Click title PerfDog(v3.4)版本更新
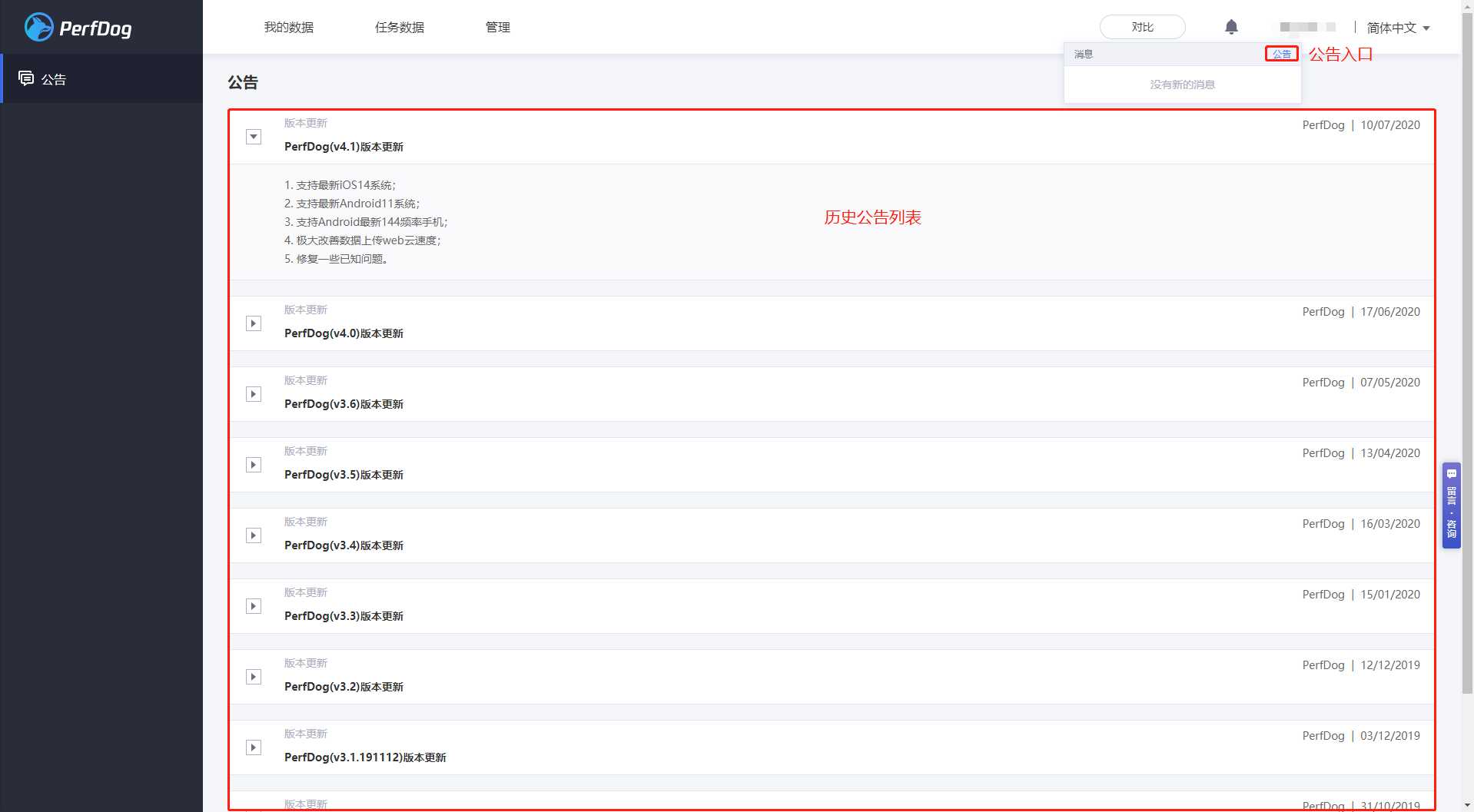 [344, 545]
